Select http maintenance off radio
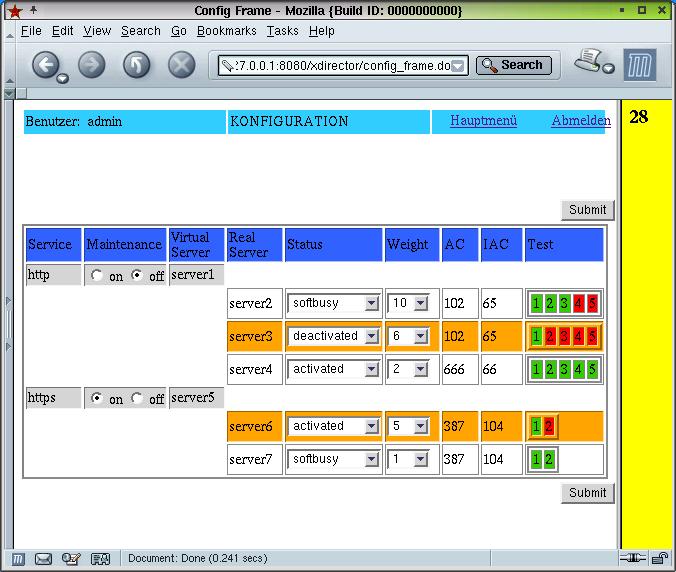676x572 pixels. point(137,275)
